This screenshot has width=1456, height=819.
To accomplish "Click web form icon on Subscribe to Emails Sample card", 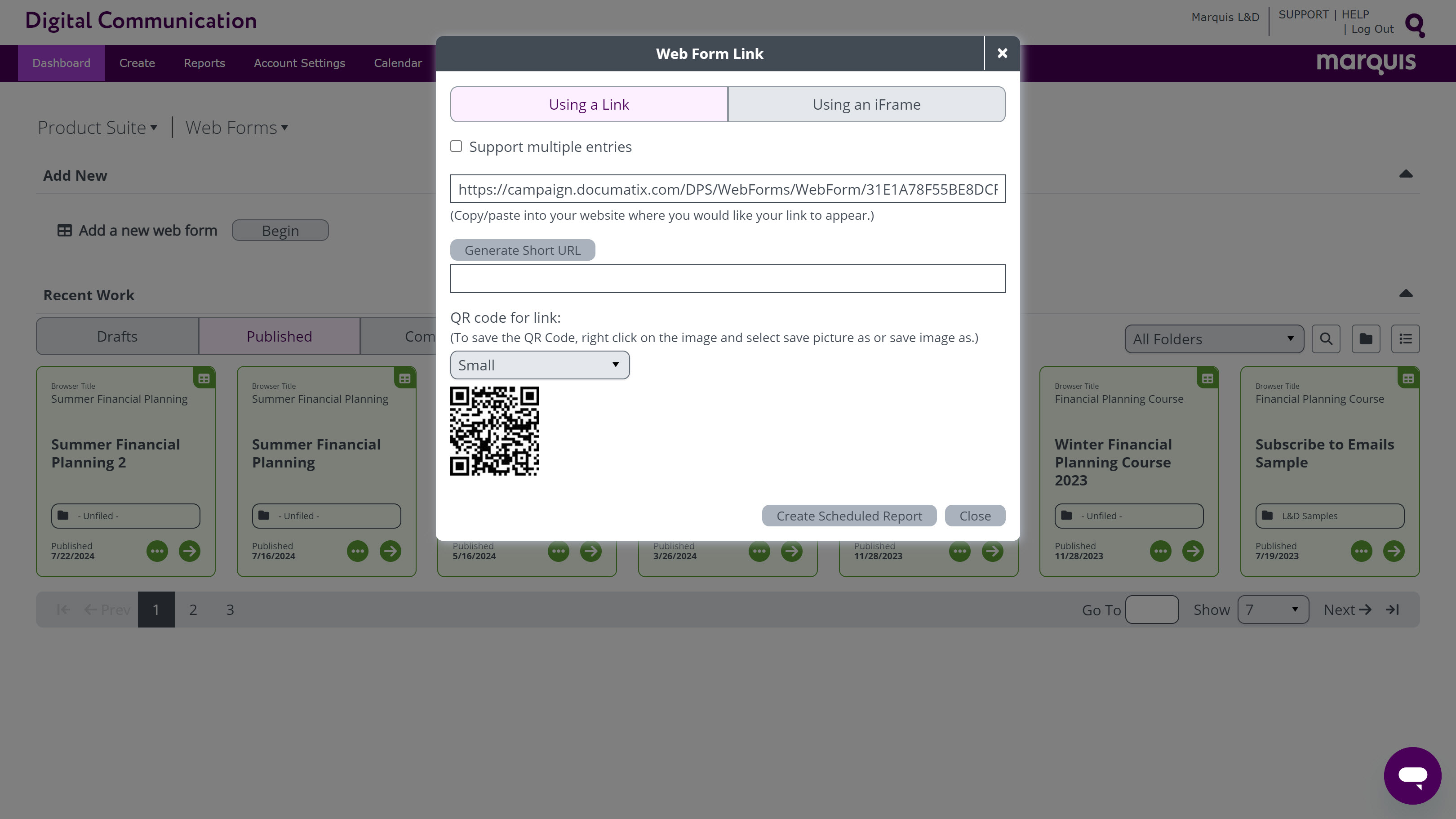I will pyautogui.click(x=1408, y=378).
